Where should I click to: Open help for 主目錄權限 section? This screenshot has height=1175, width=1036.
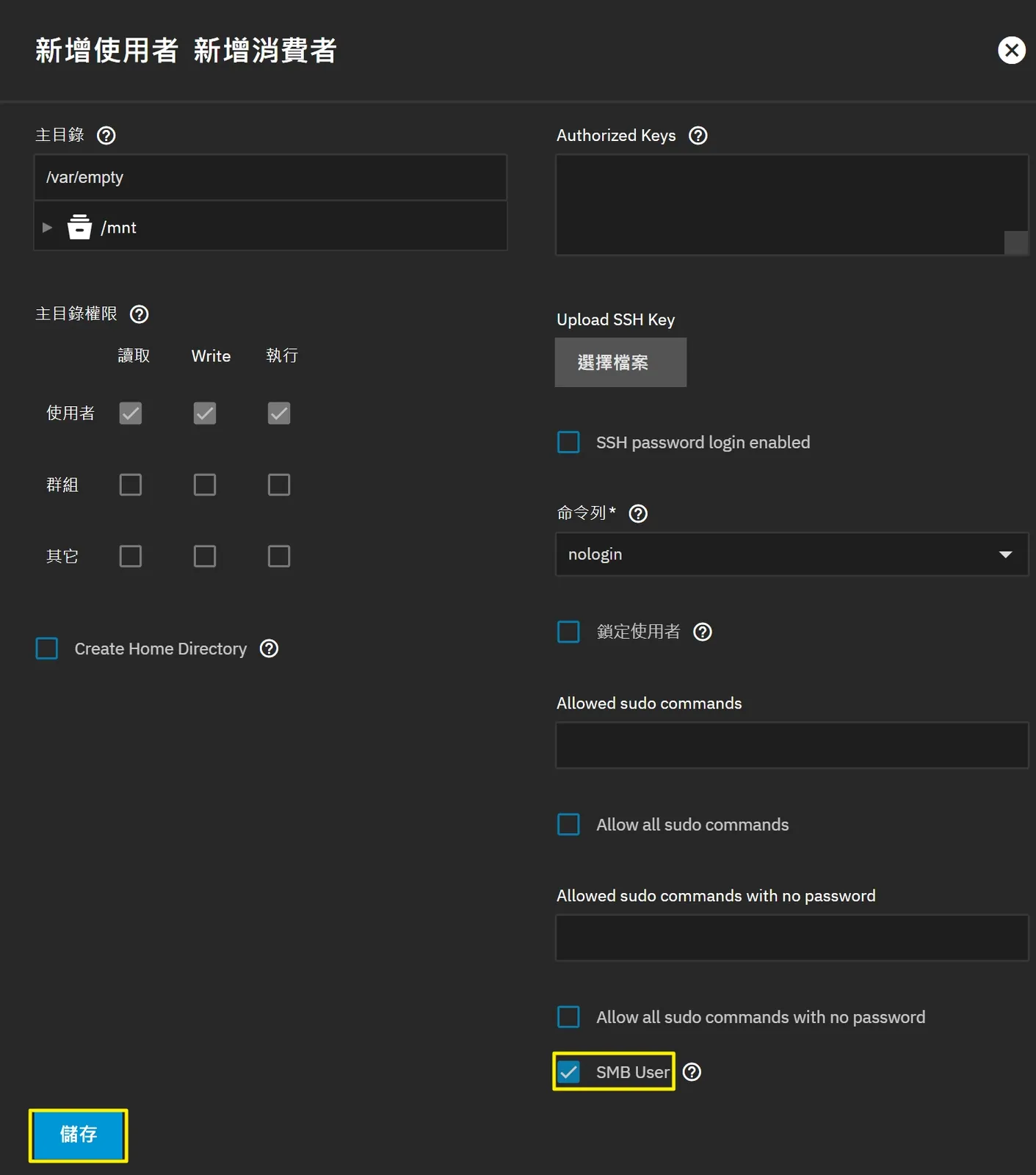coord(140,314)
